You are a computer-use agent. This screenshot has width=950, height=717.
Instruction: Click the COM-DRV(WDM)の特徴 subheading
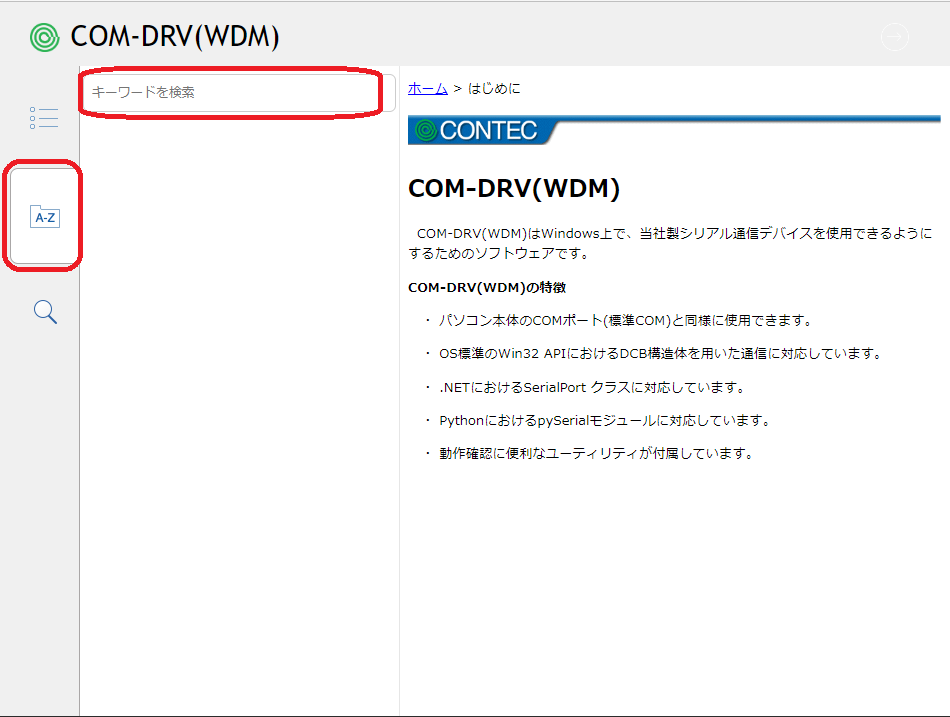coord(487,287)
